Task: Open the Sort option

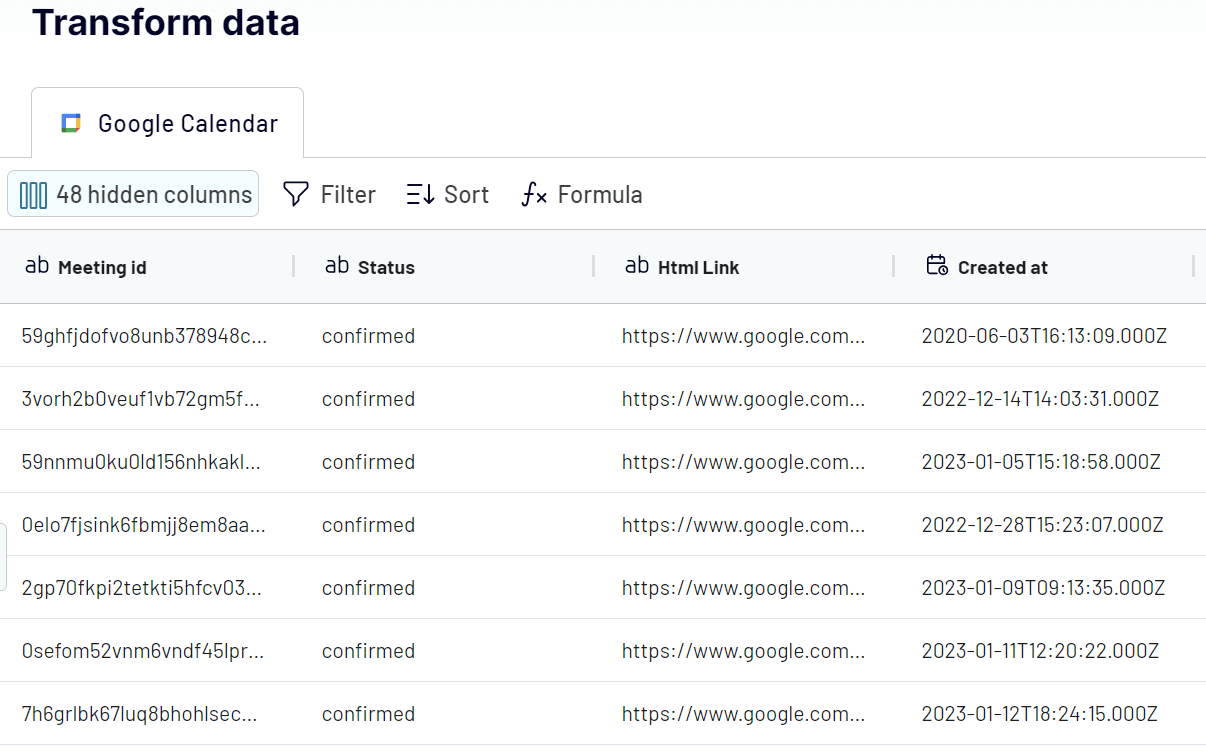Action: point(448,194)
